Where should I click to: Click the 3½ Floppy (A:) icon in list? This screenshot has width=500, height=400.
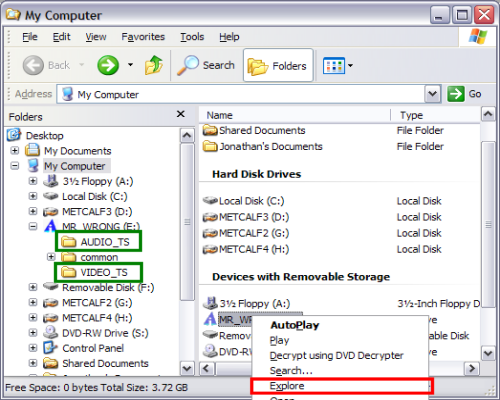coord(210,303)
